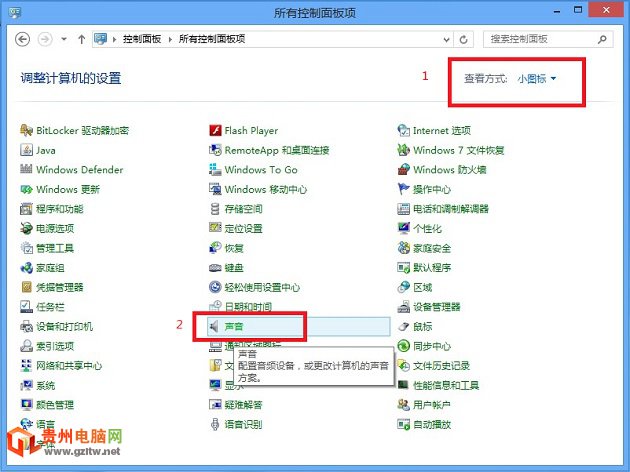Click the search magnifier icon
The image size is (630, 472).
602,39
